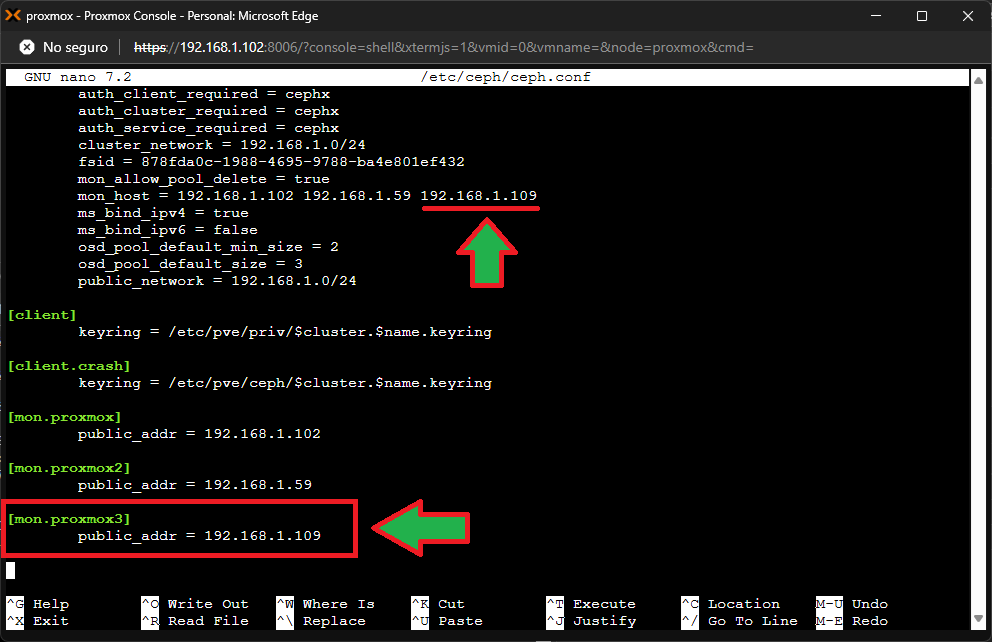The width and height of the screenshot is (992, 642).
Task: Click the 'public_network = 192.168.1.0/24' line
Action: tap(217, 281)
